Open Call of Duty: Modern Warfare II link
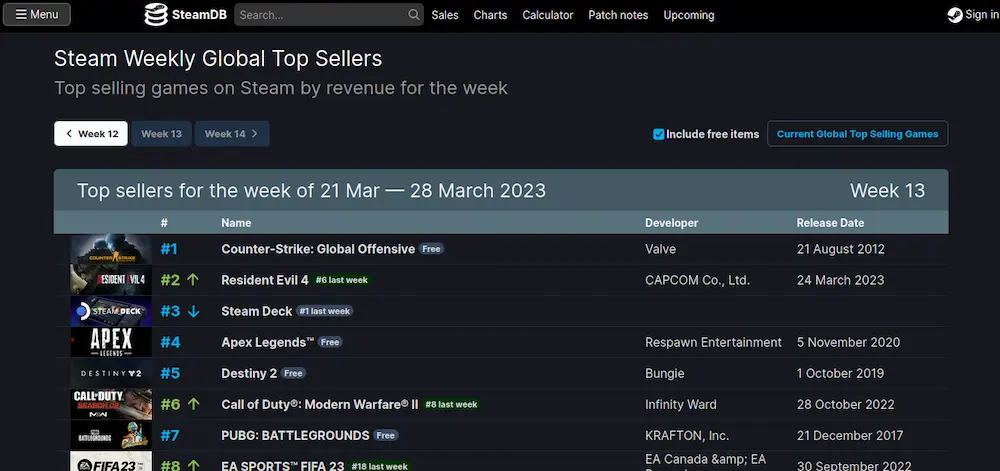This screenshot has width=1000, height=471. [x=320, y=405]
